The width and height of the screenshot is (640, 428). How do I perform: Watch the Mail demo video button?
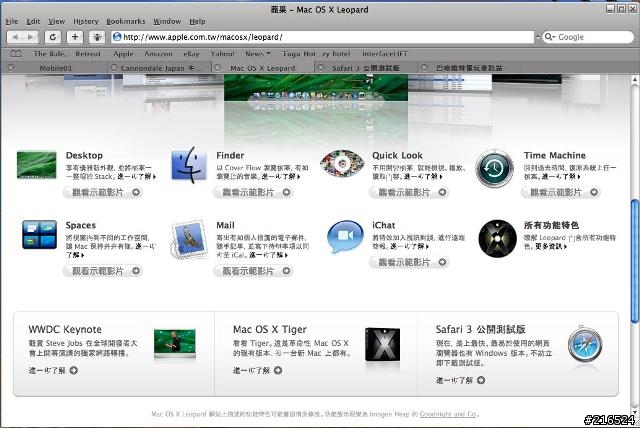click(253, 271)
